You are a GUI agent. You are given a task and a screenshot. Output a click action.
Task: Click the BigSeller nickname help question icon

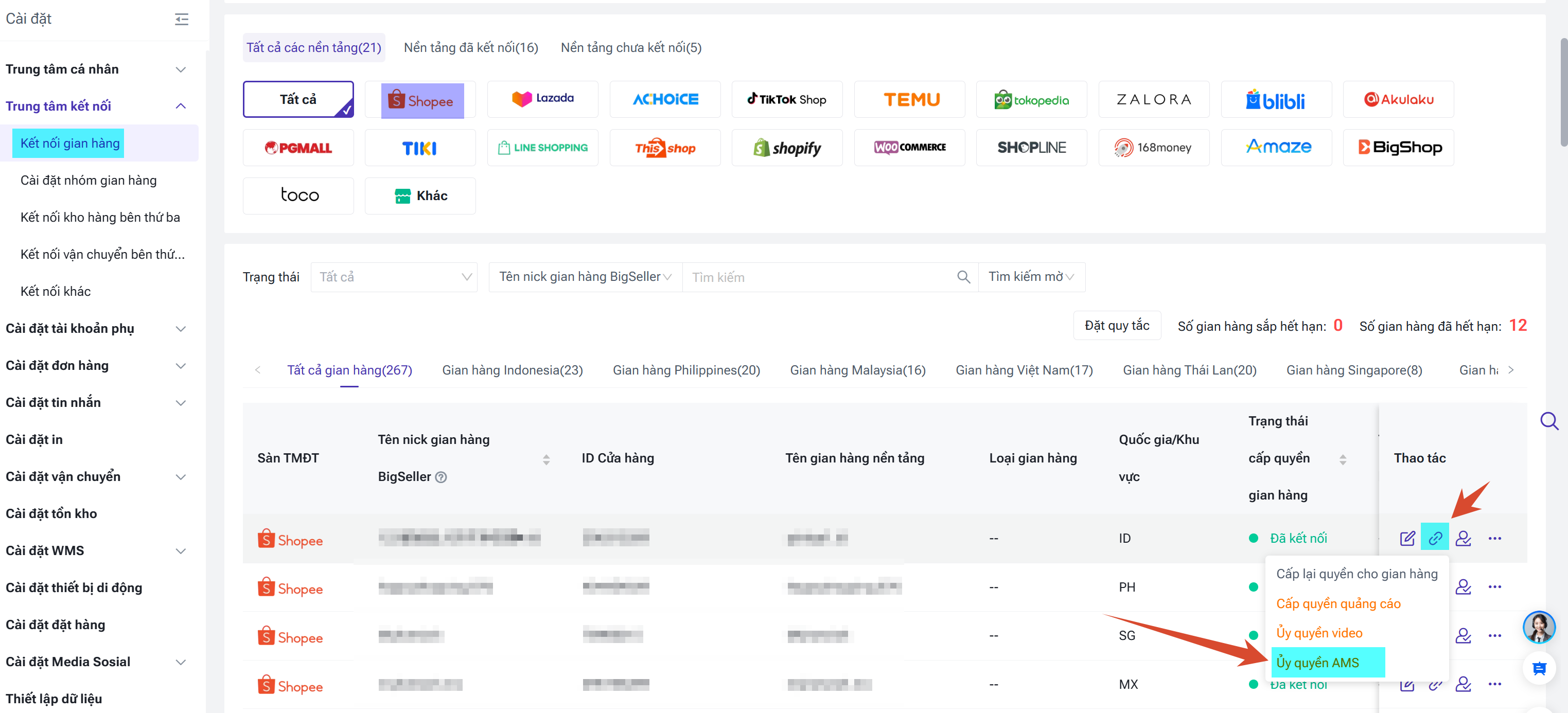(x=442, y=477)
